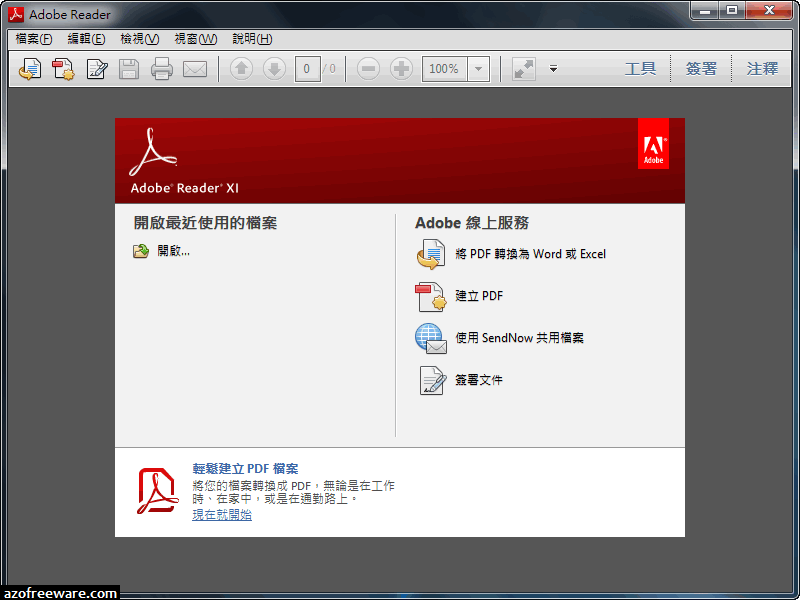
Task: Open the 說明(H) menu
Action: tap(252, 39)
